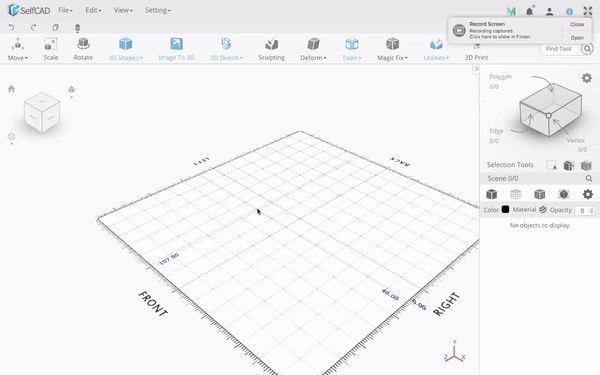This screenshot has height=375, width=600.
Task: Click the SelfCAD logo
Action: click(29, 10)
